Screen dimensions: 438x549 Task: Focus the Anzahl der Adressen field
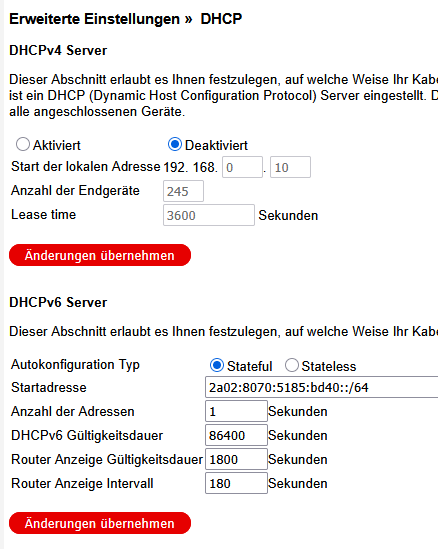(x=236, y=411)
